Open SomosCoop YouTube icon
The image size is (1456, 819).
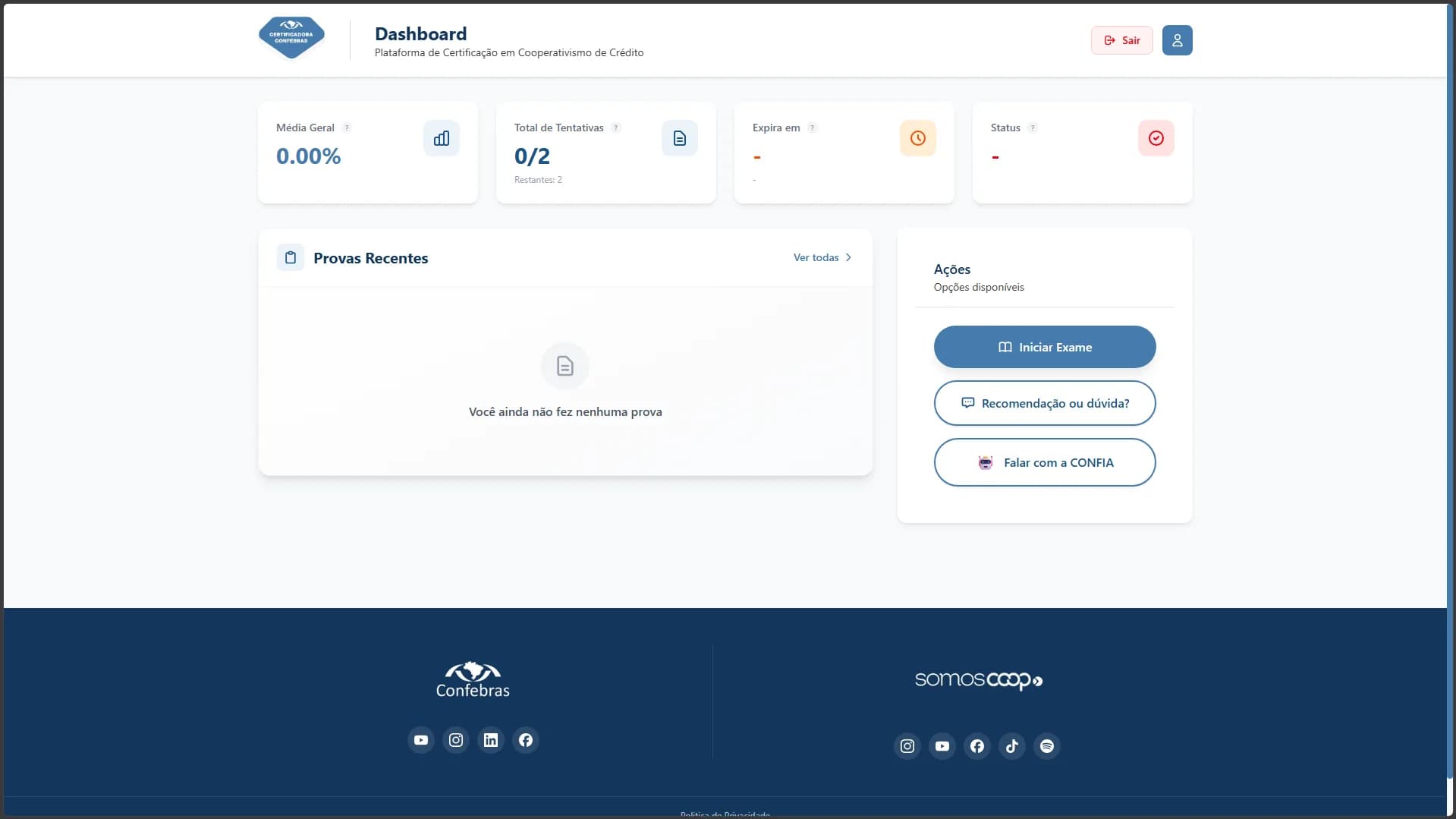coord(942,746)
